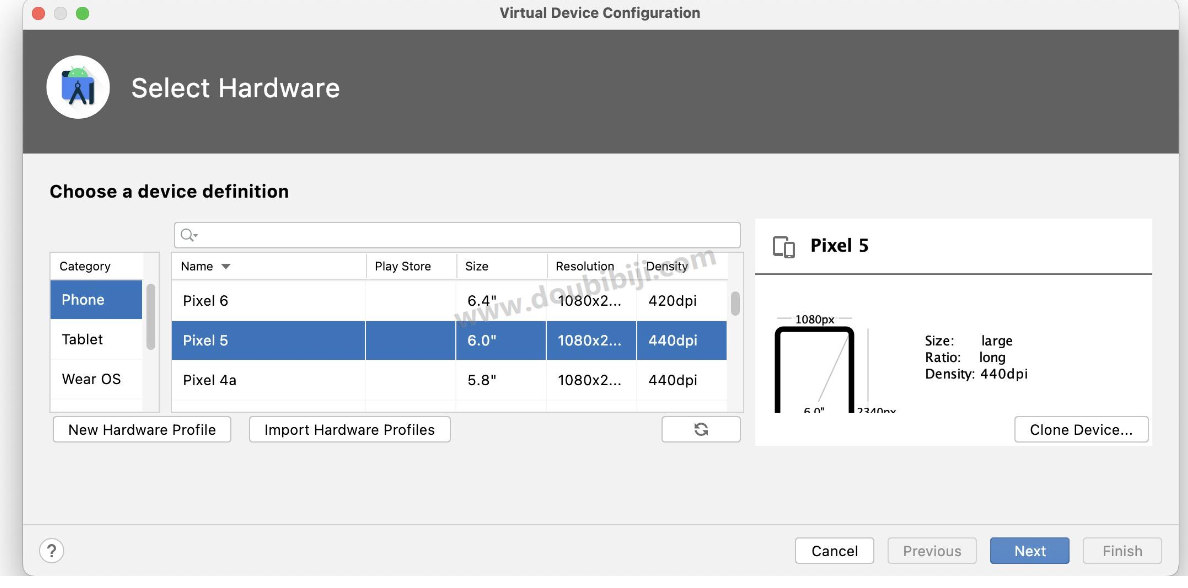1188x588 pixels.
Task: Click the Name column sort arrow
Action: click(x=226, y=267)
